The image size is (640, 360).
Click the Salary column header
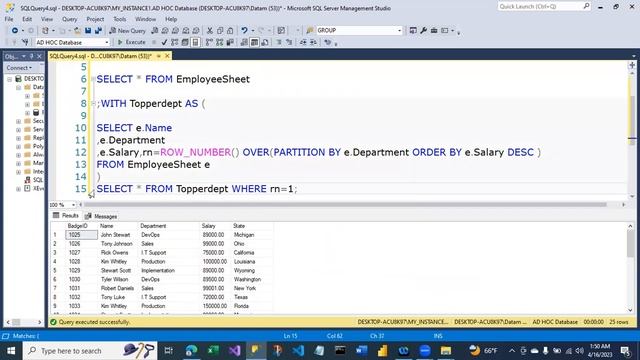click(x=208, y=226)
